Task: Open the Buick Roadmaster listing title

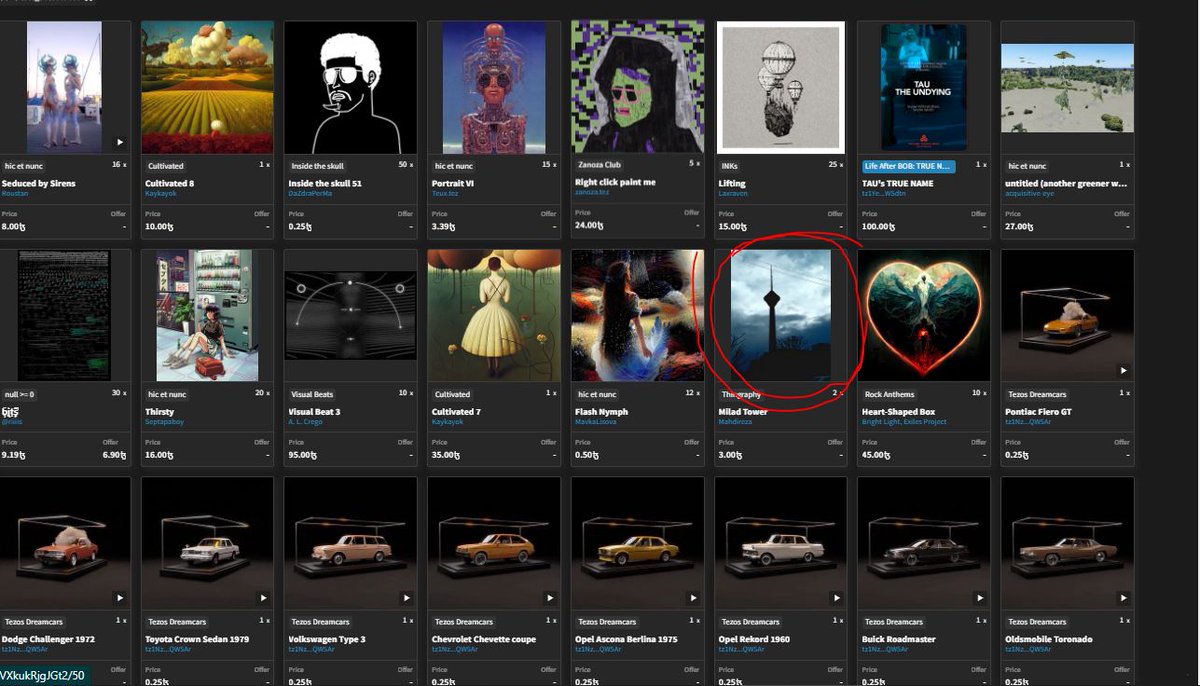Action: (898, 639)
